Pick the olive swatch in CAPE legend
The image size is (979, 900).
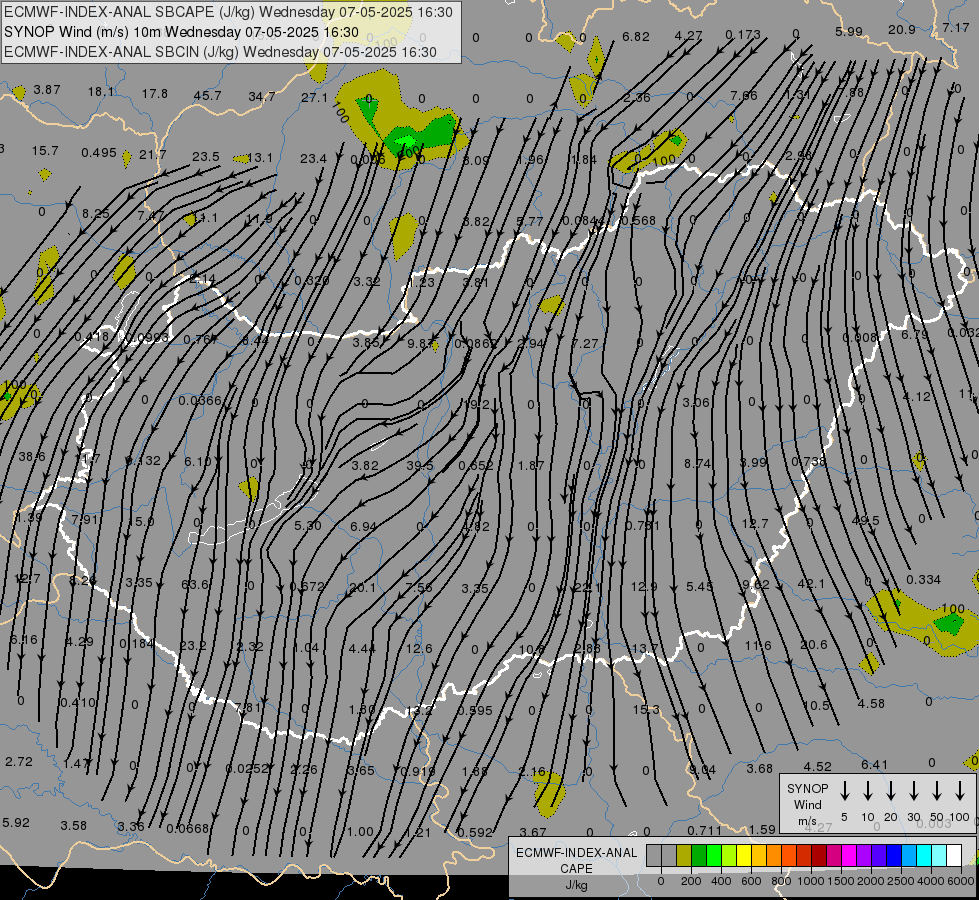click(x=684, y=856)
